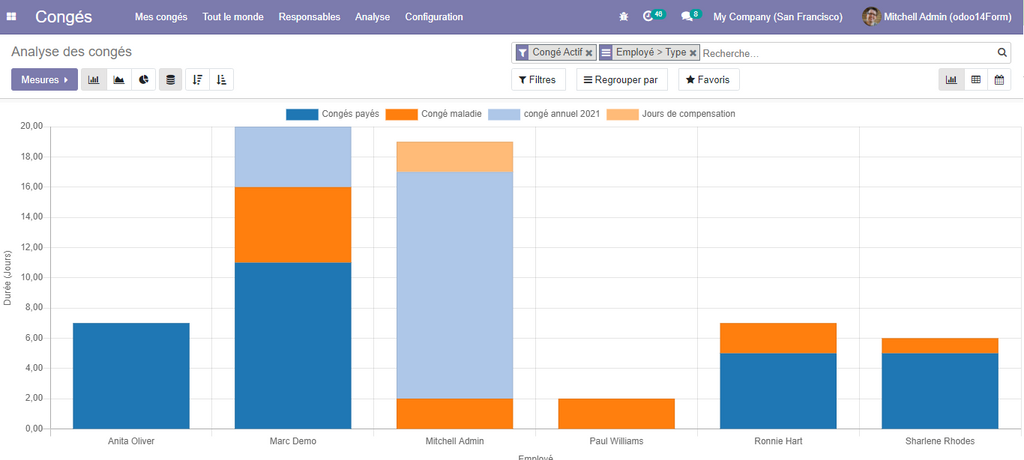The height and width of the screenshot is (460, 1024).
Task: Open activities clock icon with 46 badge
Action: (650, 17)
